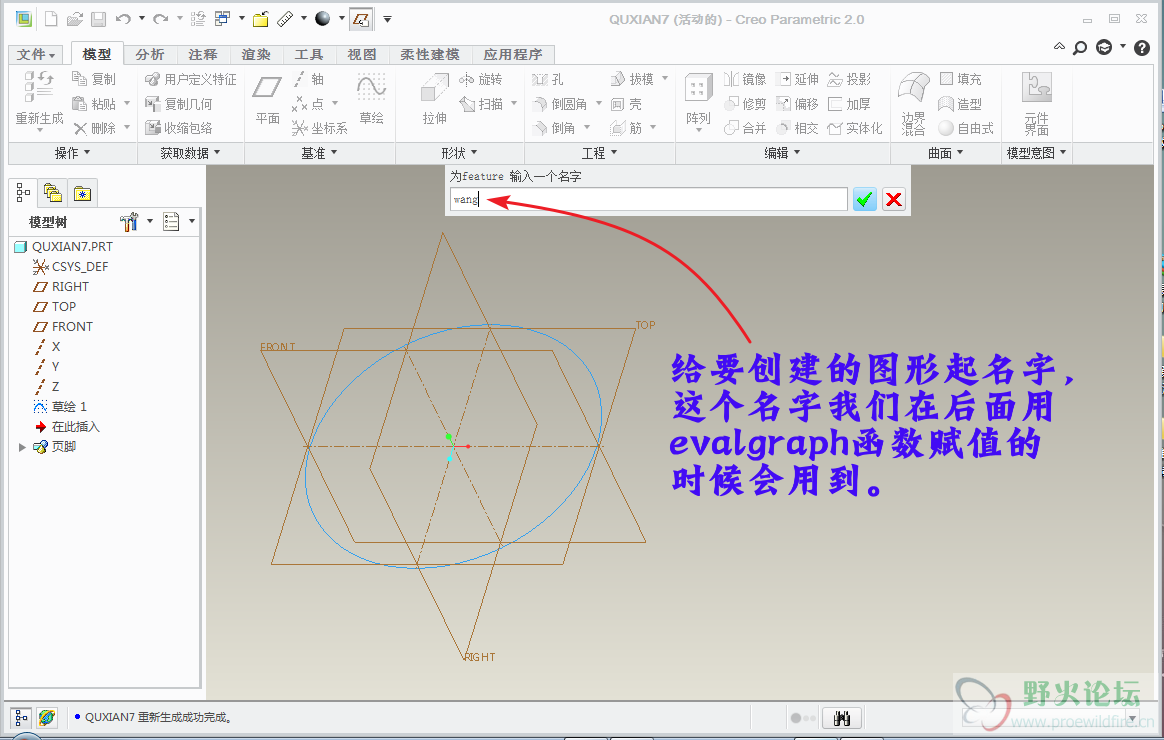Select the 坐标系 (Coordinate System) tool
This screenshot has width=1164, height=740.
320,128
